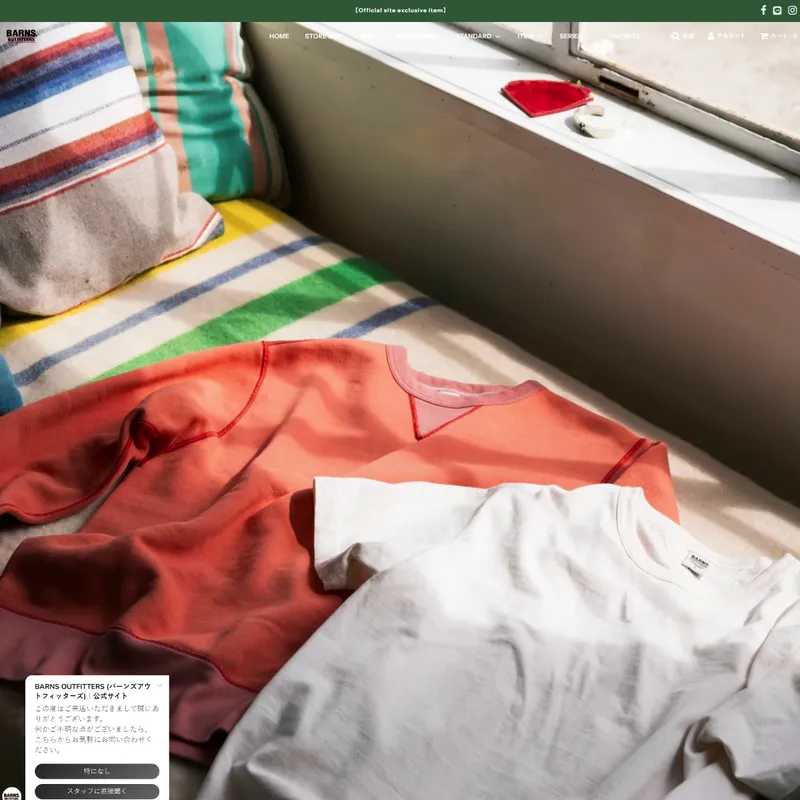Click the BARNS Outfitters logo in header

tap(21, 36)
